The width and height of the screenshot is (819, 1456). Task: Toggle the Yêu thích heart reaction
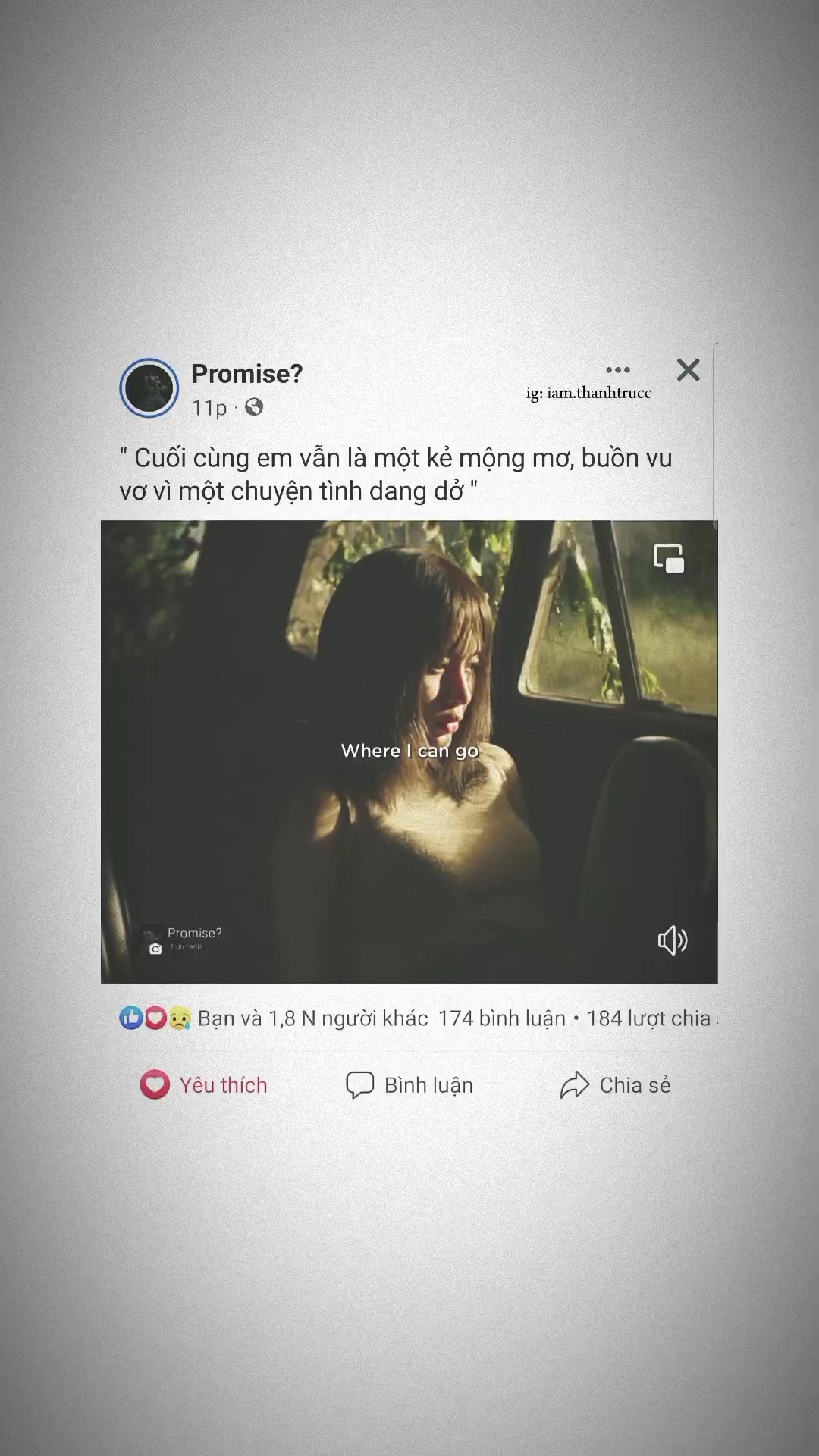[204, 1084]
